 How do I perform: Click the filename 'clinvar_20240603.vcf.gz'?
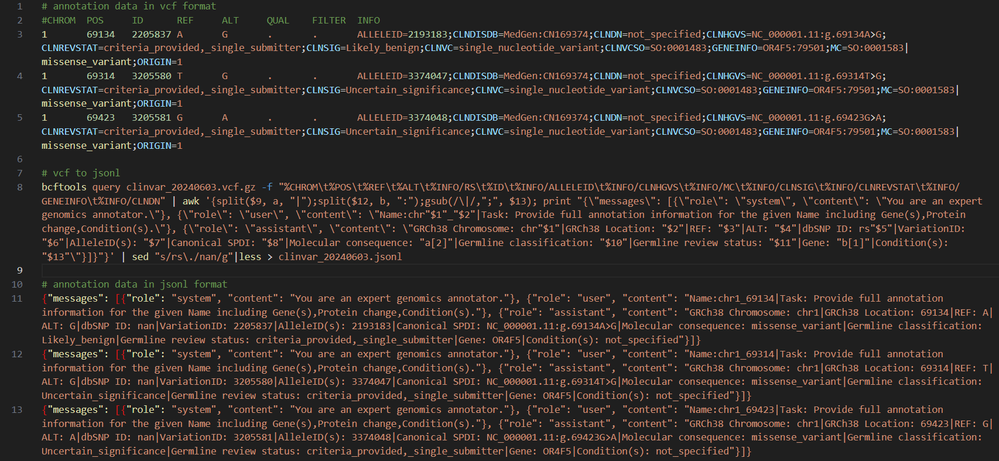[190, 187]
